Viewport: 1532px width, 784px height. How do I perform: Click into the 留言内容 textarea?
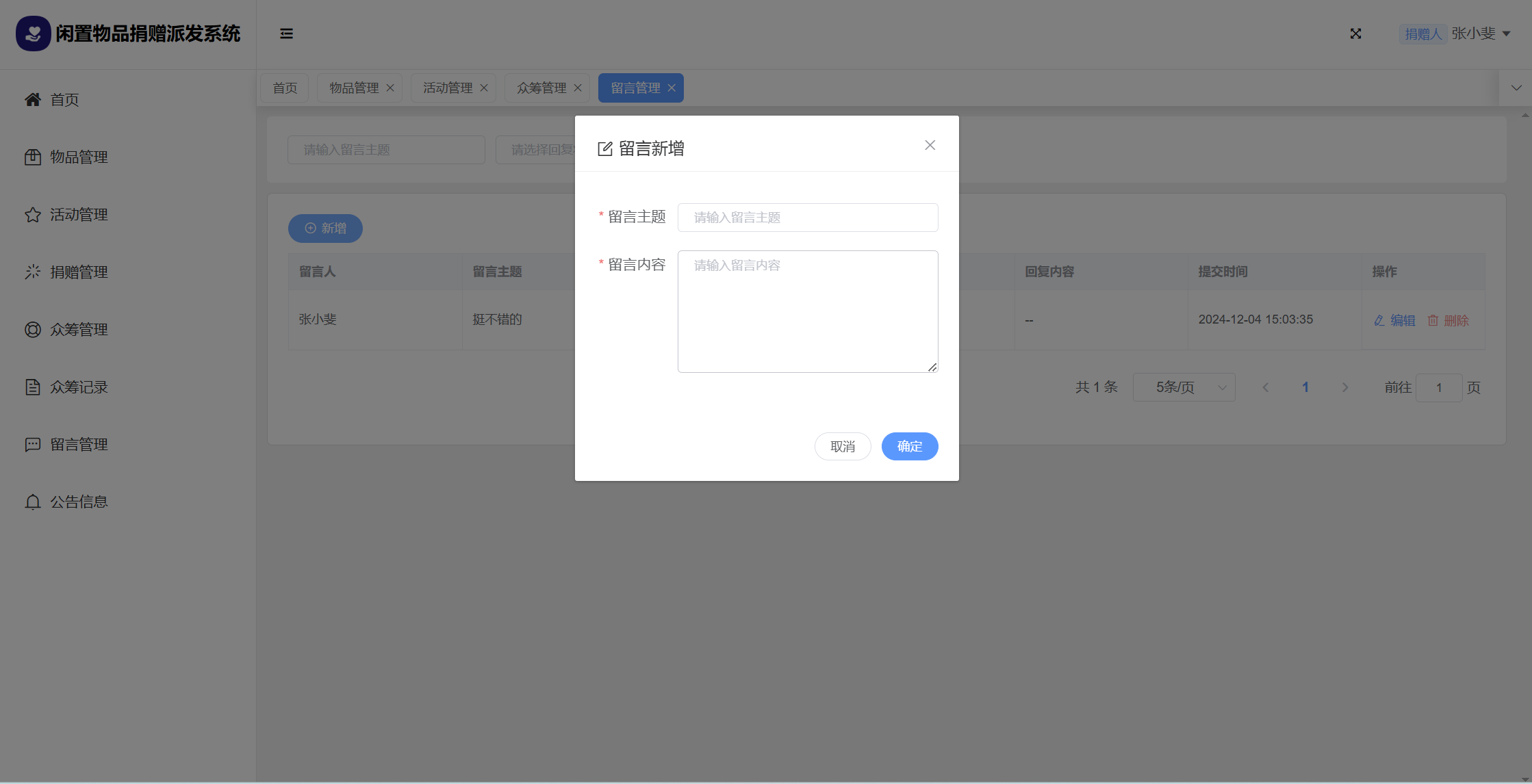tap(807, 311)
